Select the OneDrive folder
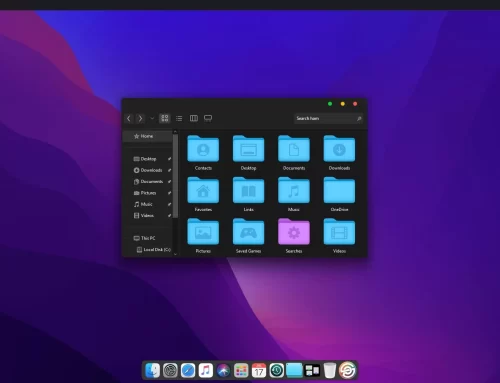This screenshot has width=500, height=383. [339, 194]
